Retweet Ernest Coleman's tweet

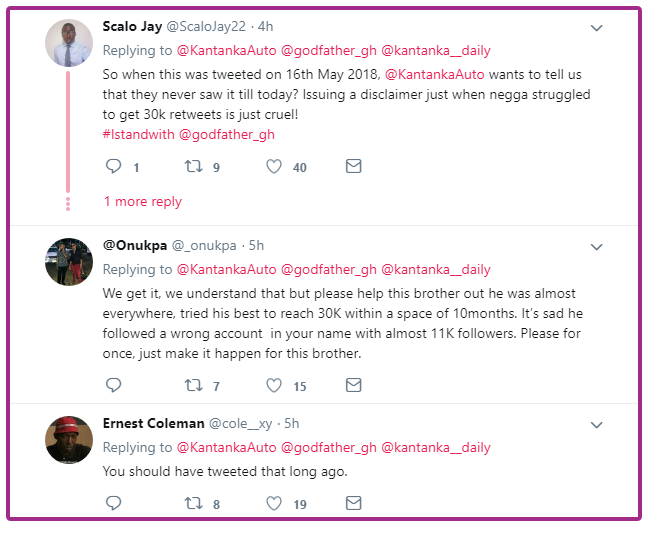193,503
